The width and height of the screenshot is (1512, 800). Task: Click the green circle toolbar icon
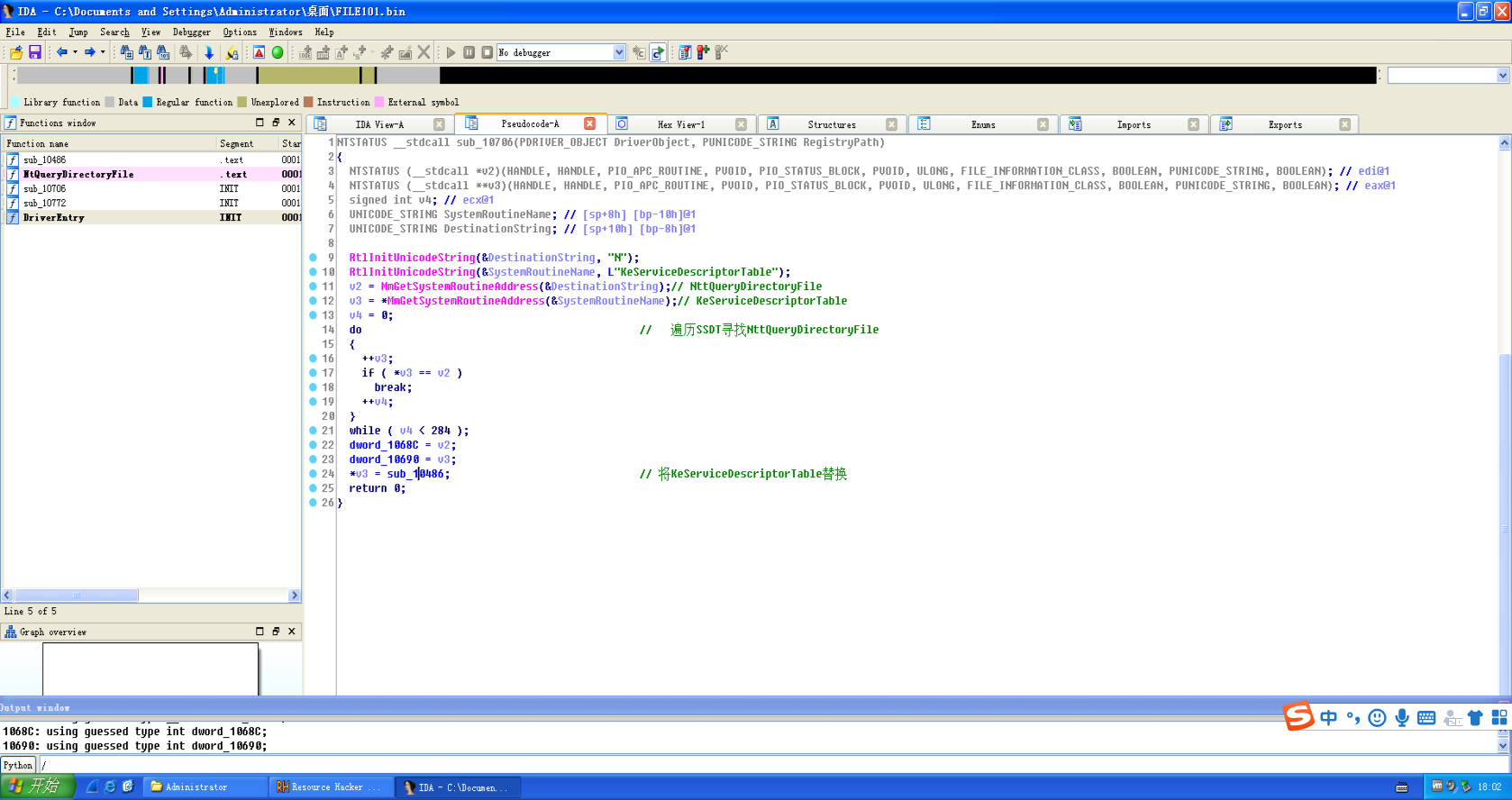click(x=278, y=52)
